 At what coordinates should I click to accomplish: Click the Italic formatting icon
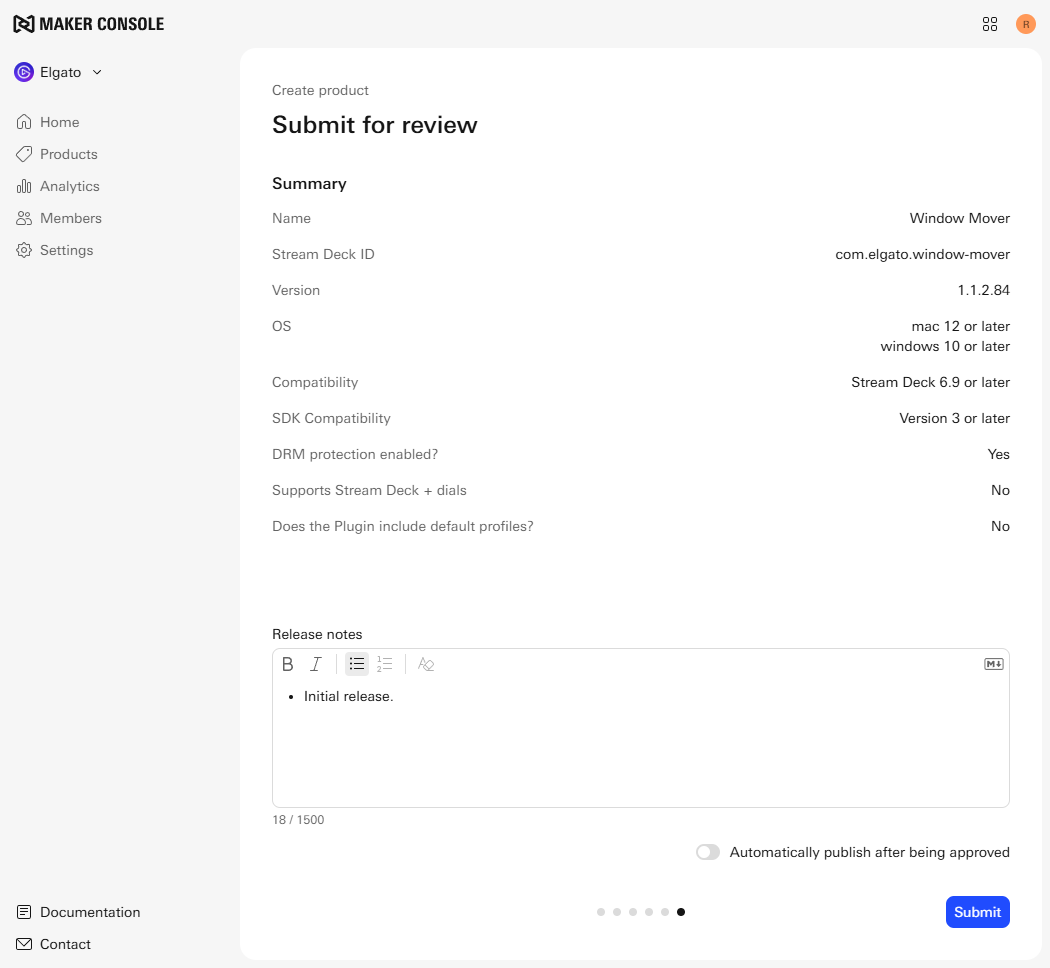point(316,664)
